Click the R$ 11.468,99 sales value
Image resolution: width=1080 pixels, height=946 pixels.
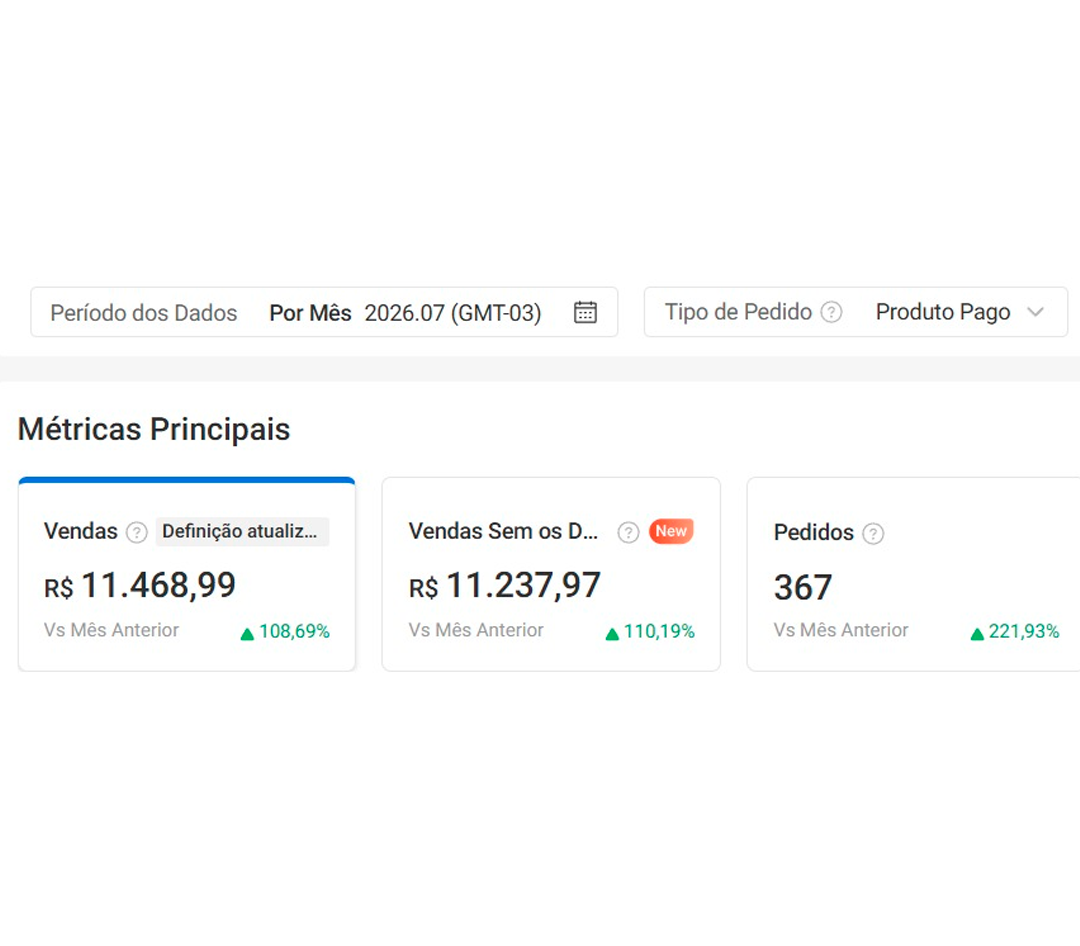(140, 586)
